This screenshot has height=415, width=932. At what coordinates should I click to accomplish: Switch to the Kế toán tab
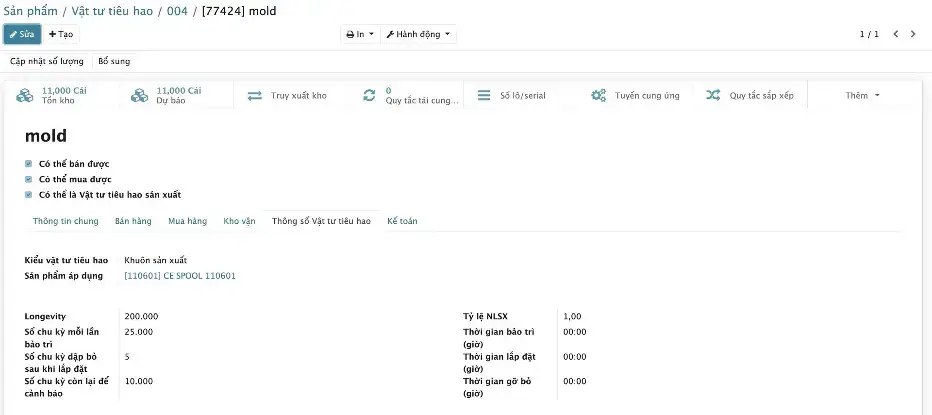point(402,221)
